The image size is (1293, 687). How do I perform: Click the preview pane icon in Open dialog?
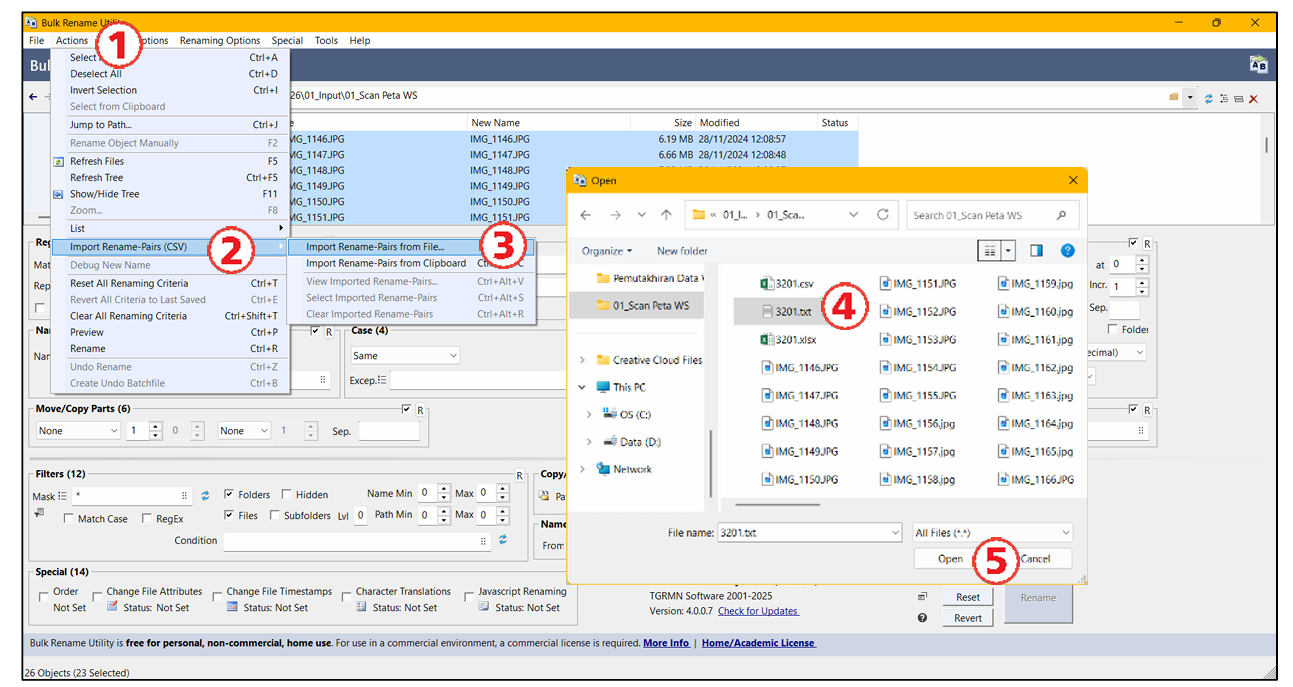click(x=1036, y=250)
